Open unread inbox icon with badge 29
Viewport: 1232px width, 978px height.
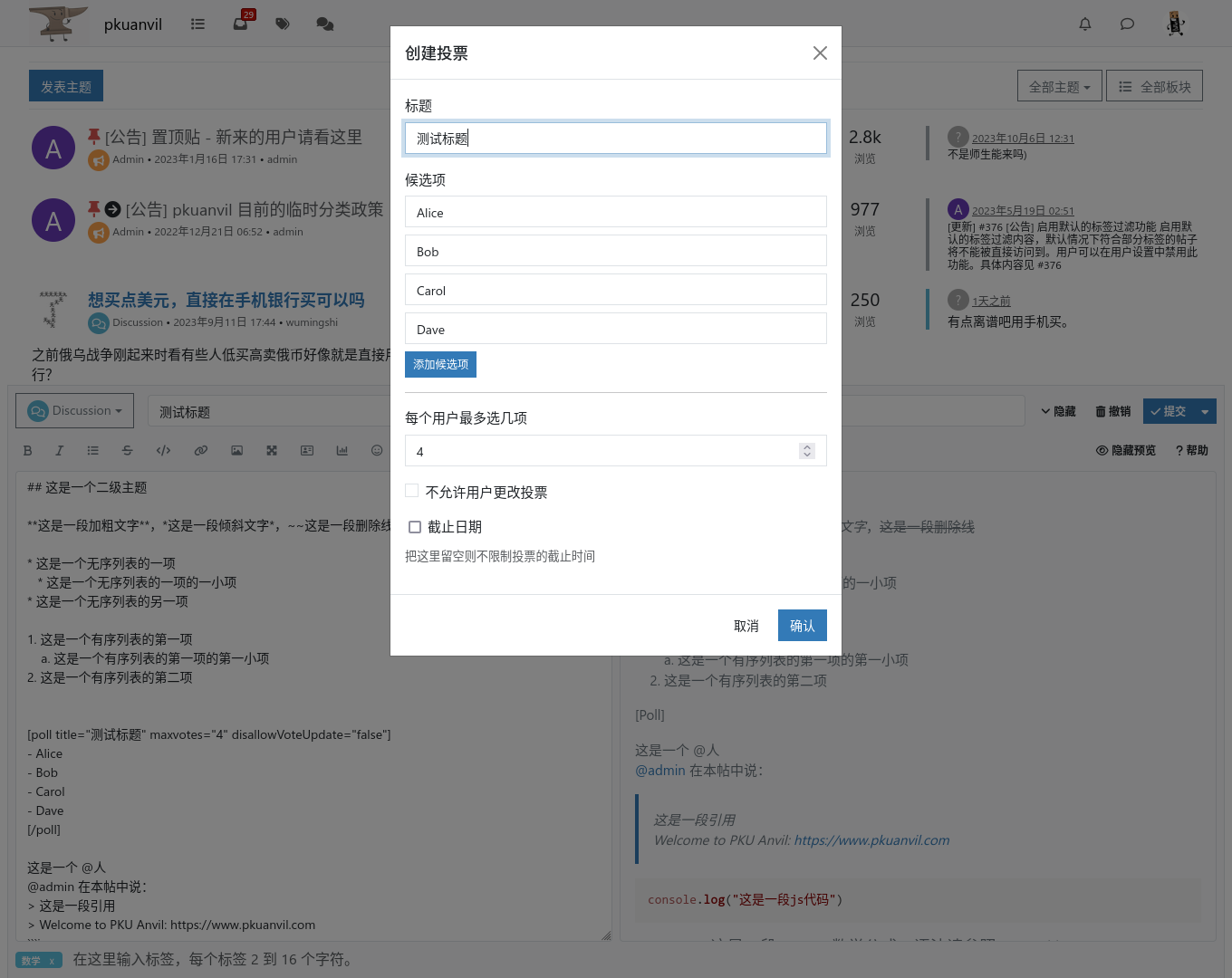241,23
